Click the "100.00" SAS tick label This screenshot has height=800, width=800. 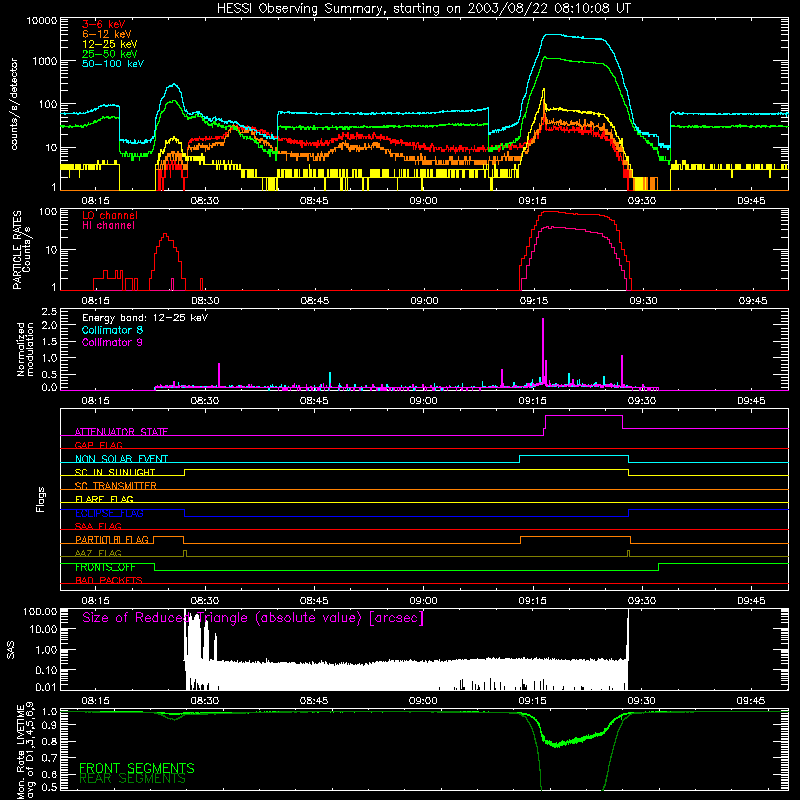click(x=40, y=612)
